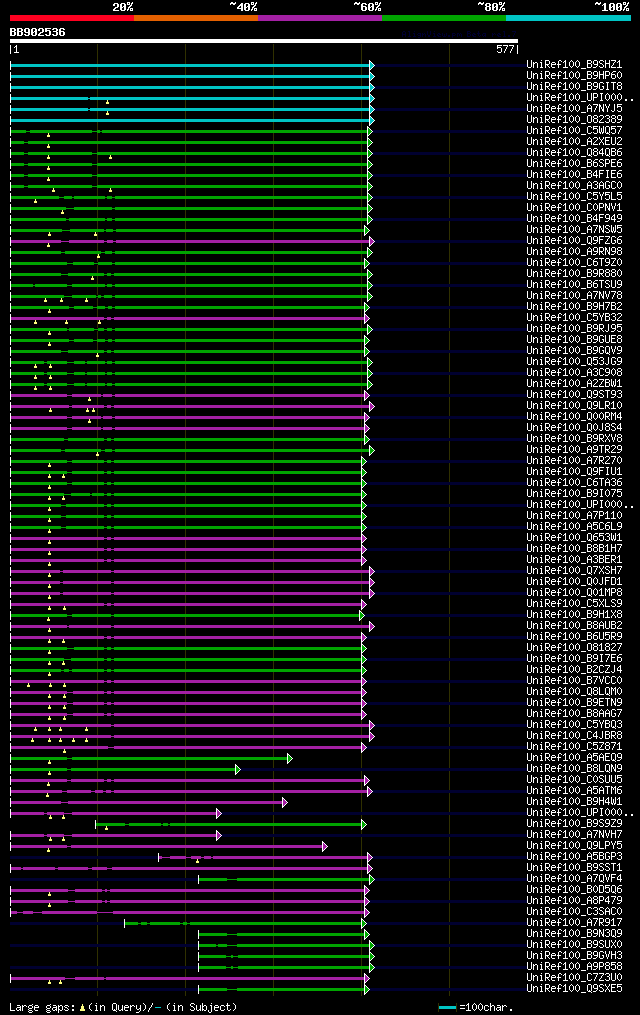The image size is (640, 1015).
Task: Open hit UniRef100_O82389
Action: (x=574, y=120)
